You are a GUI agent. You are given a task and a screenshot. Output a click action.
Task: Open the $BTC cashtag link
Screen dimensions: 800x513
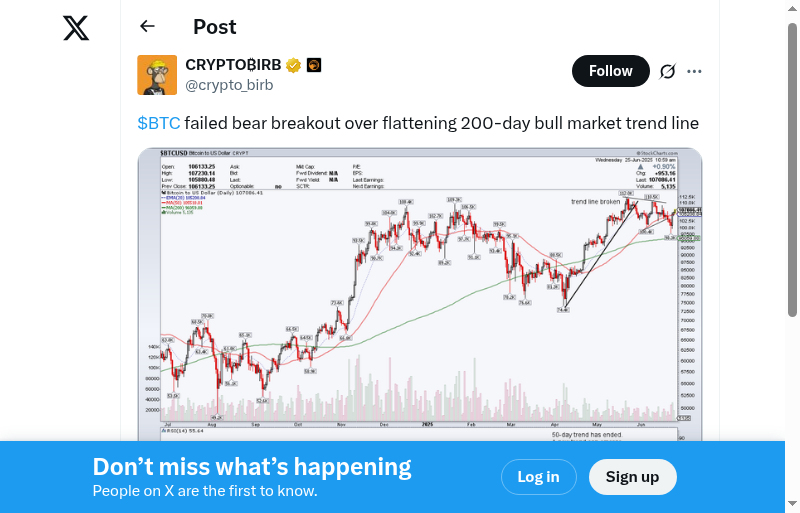pyautogui.click(x=159, y=124)
